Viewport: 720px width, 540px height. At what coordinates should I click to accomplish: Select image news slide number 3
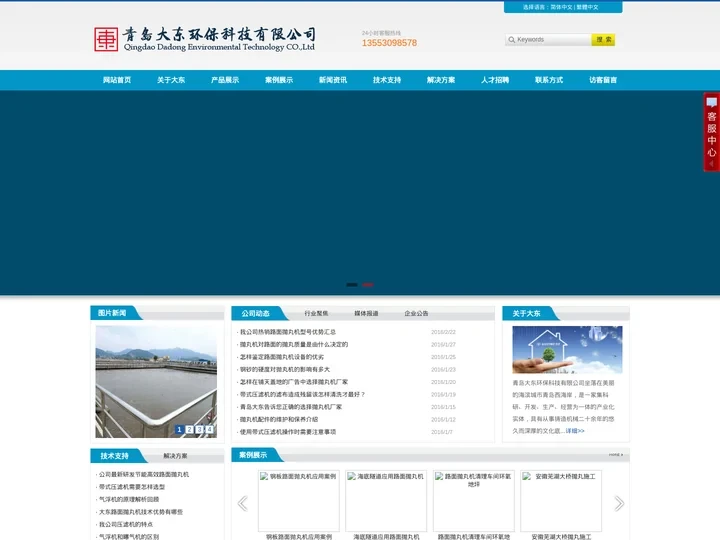[199, 429]
